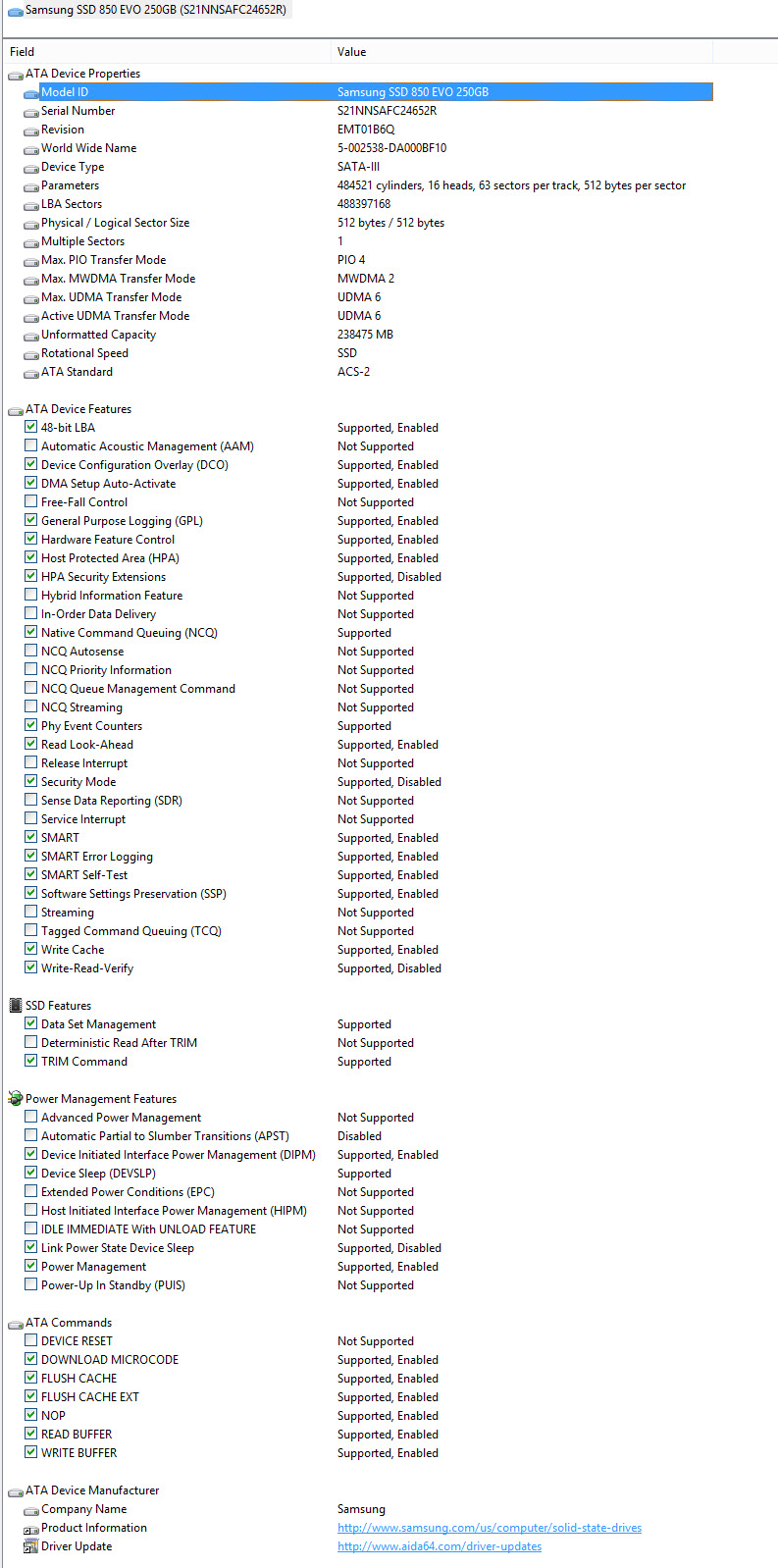
Task: Click the Field column header
Action: 167,52
